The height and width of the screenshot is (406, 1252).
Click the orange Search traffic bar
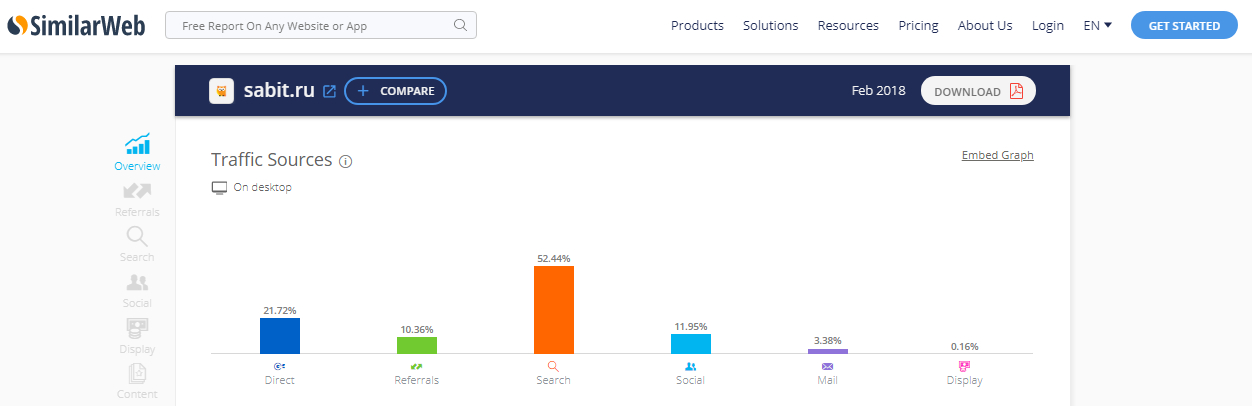click(553, 310)
